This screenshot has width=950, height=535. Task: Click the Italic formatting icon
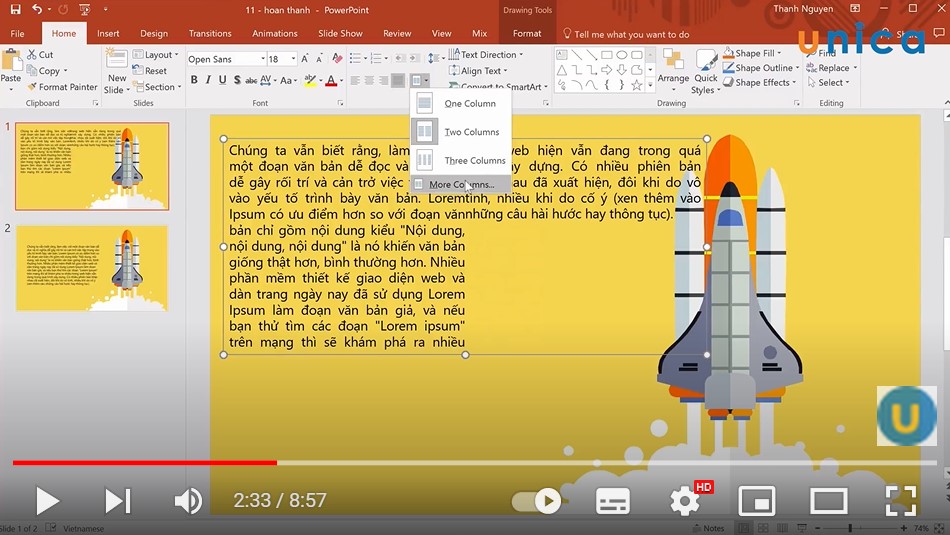(x=208, y=80)
